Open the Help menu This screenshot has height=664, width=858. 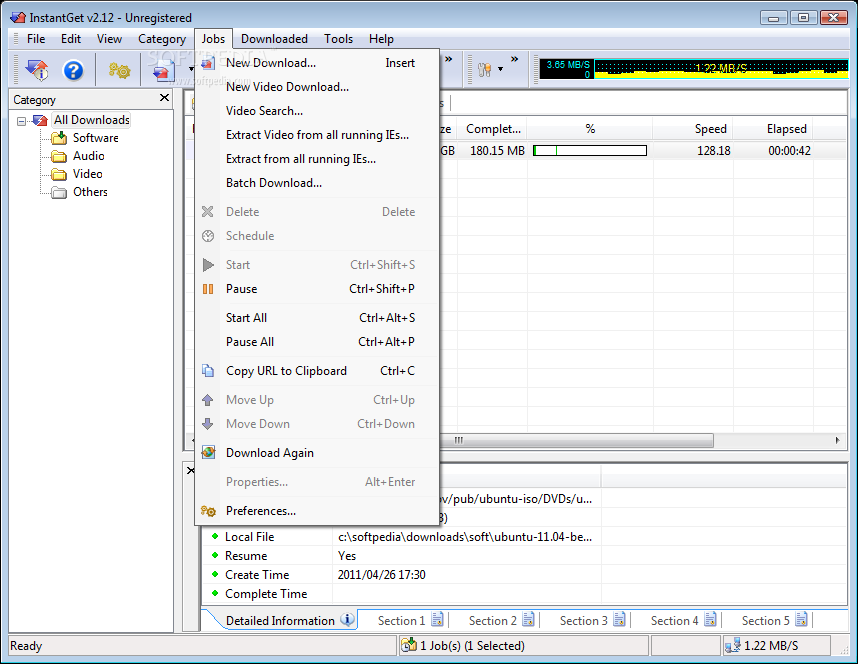[x=381, y=39]
